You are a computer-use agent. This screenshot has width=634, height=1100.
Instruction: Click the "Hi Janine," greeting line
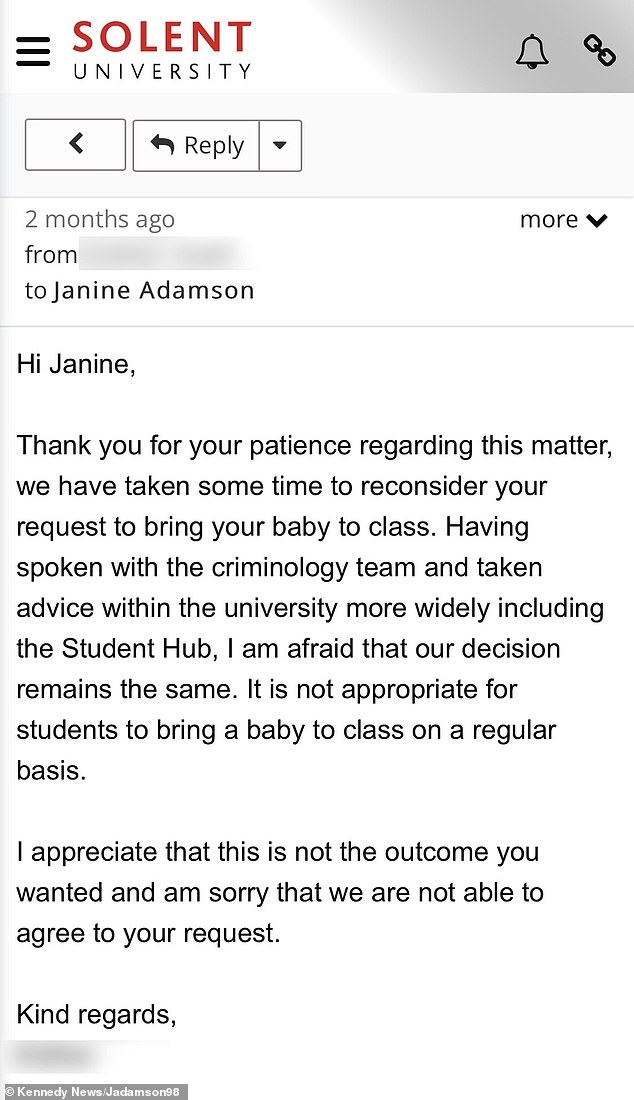click(x=75, y=365)
